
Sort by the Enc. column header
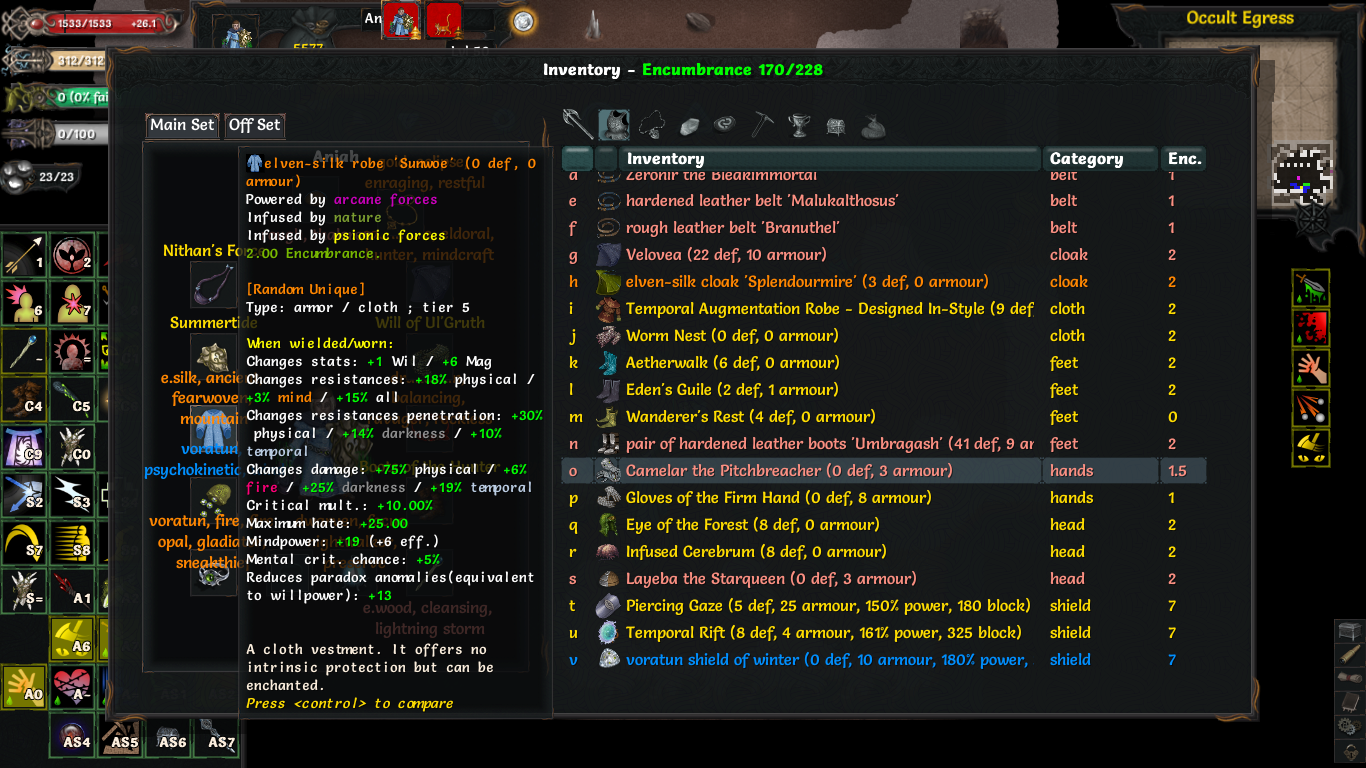[x=1184, y=159]
